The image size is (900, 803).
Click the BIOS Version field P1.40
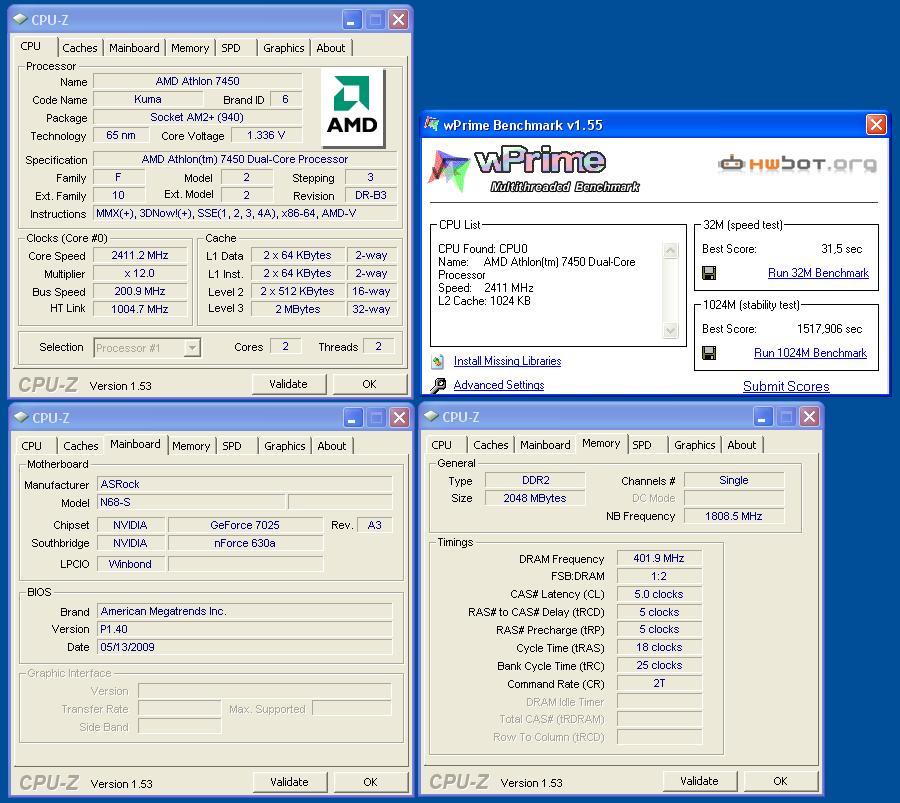point(245,629)
